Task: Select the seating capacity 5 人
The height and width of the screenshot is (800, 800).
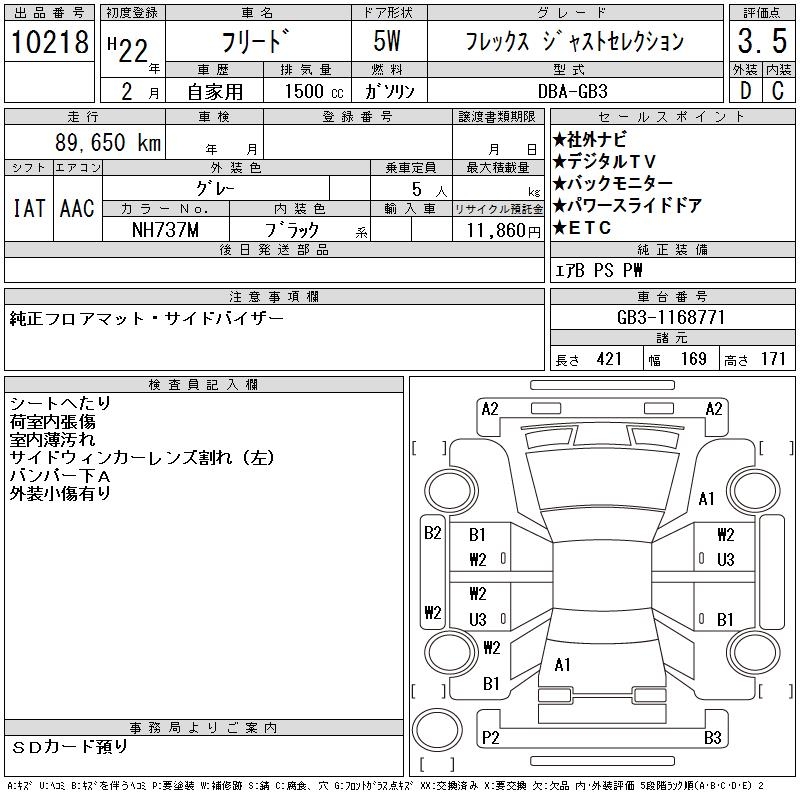Action: click(430, 190)
